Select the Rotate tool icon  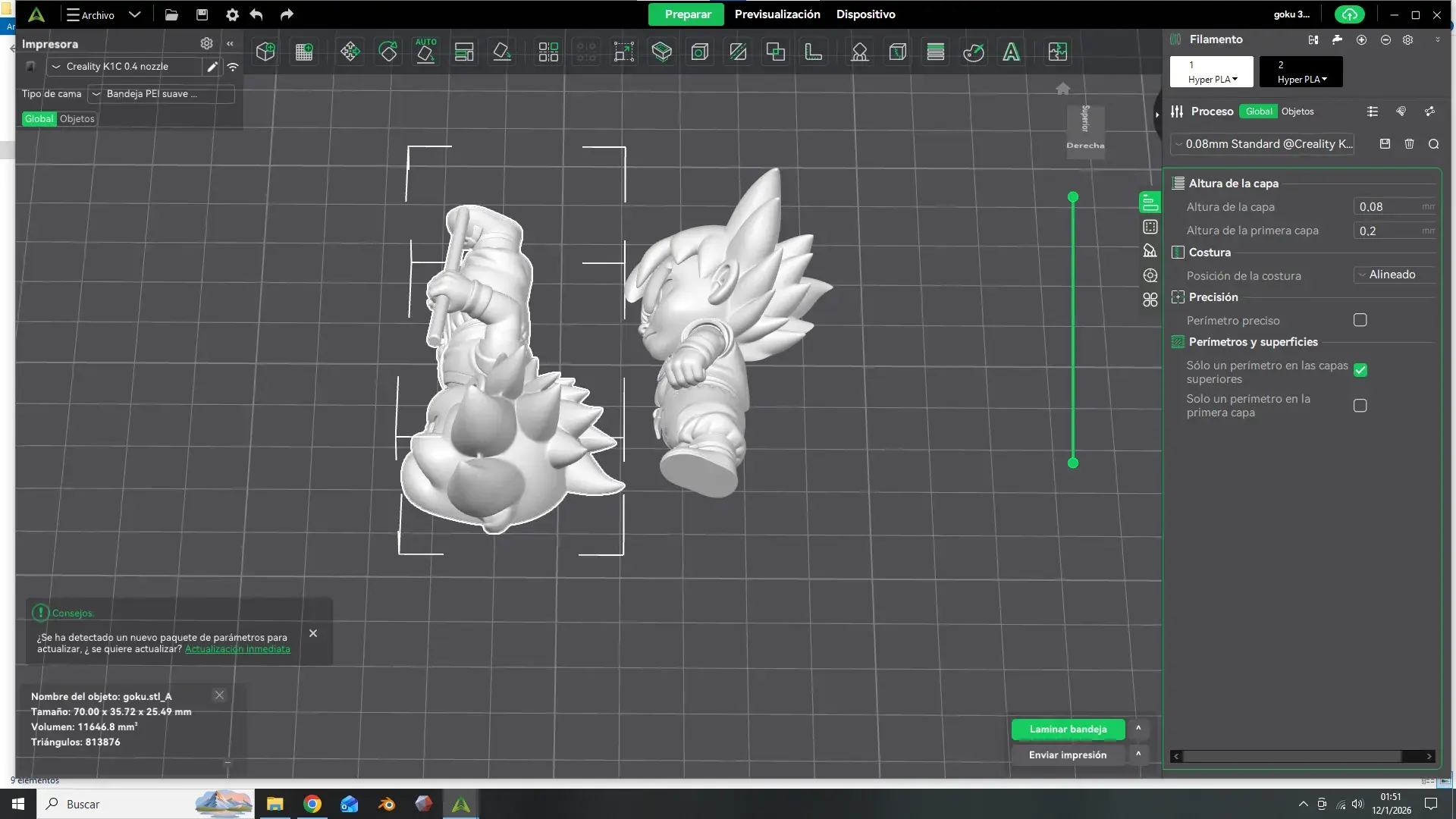(388, 52)
